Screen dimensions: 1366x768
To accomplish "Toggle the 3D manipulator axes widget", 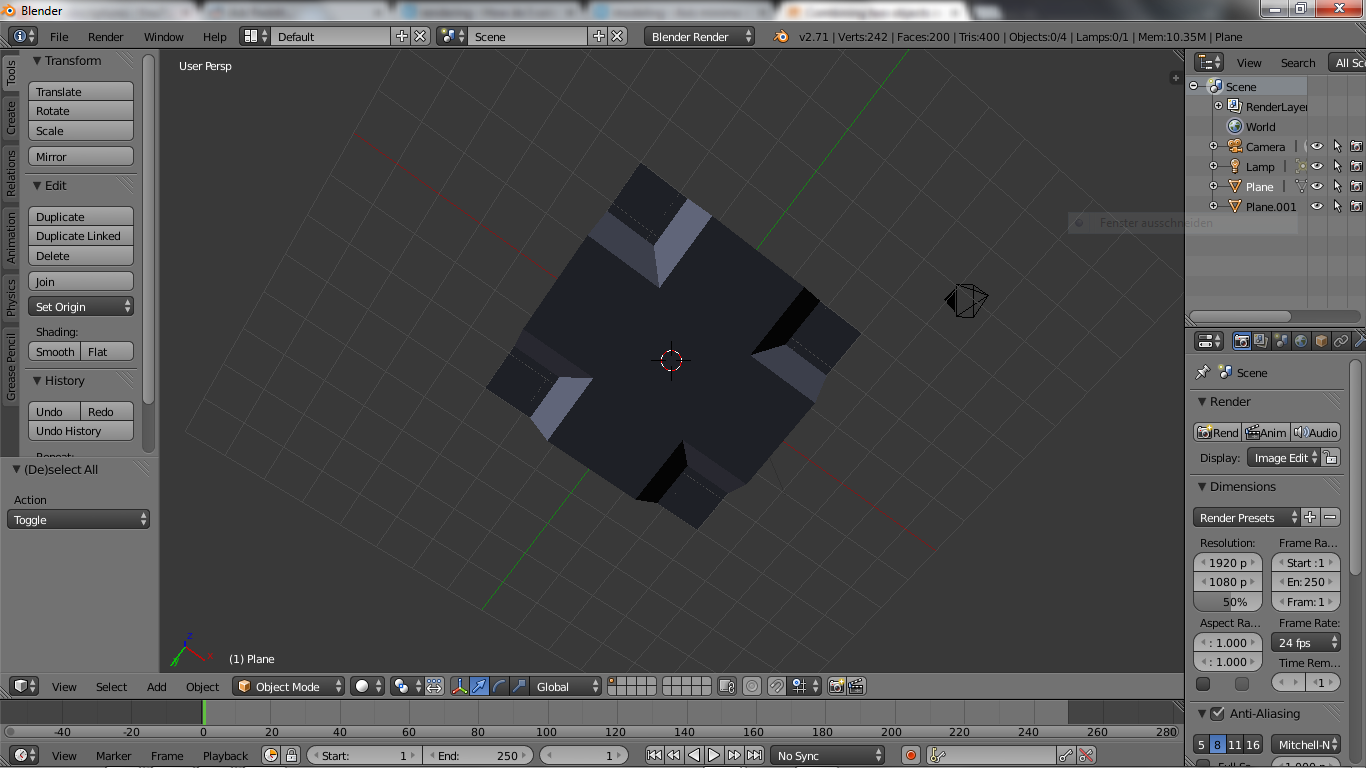I will point(460,686).
